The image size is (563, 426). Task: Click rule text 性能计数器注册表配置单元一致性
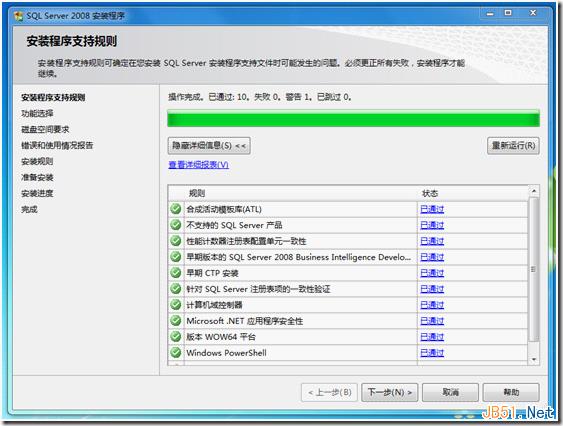click(x=246, y=241)
